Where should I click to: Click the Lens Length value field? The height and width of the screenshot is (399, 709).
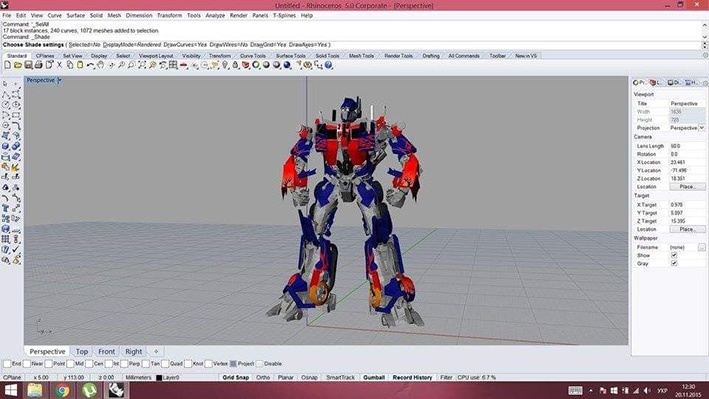pyautogui.click(x=687, y=146)
